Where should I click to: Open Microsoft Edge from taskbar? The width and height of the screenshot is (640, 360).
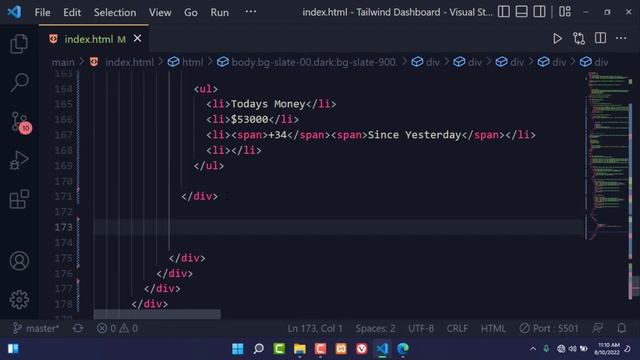click(x=403, y=349)
